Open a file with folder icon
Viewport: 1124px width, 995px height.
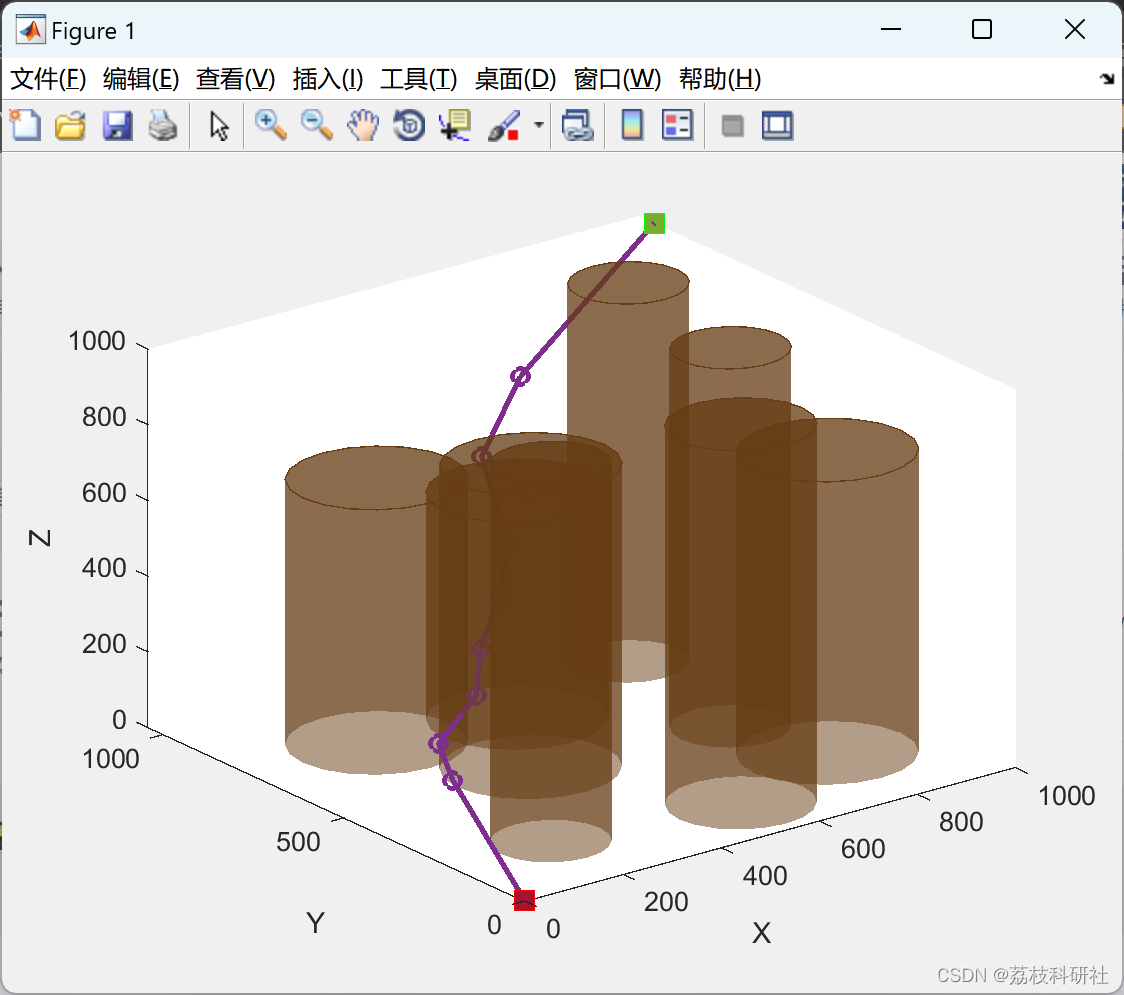point(70,125)
